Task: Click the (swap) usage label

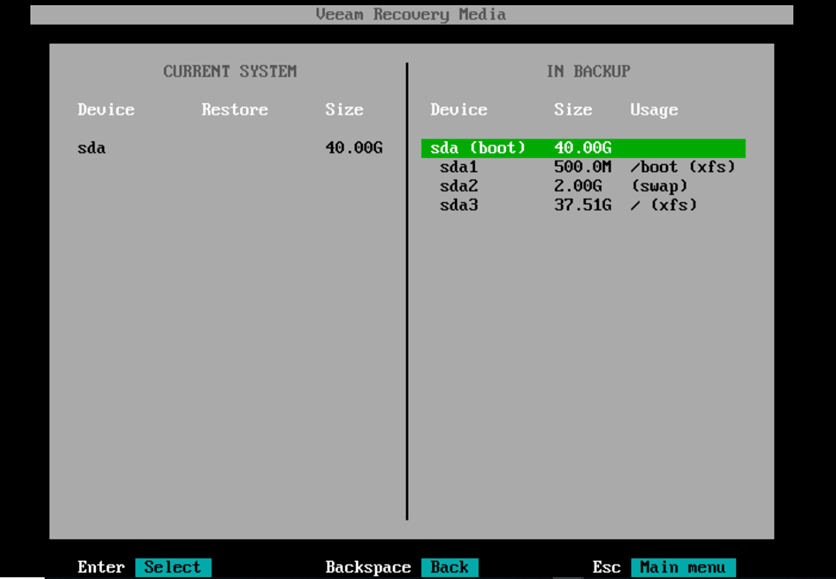Action: [659, 186]
